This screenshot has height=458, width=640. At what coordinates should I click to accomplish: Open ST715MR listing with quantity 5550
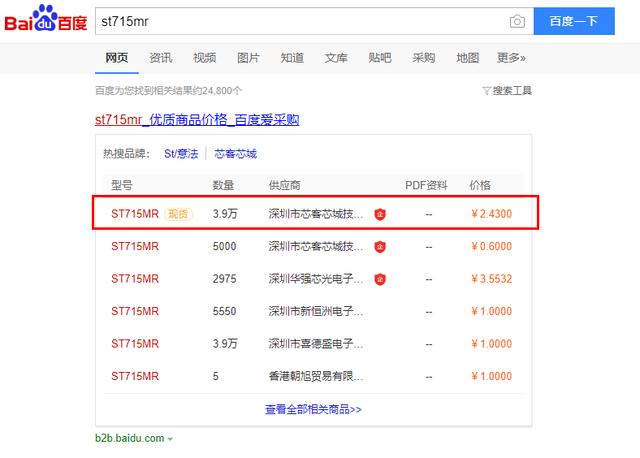point(135,311)
